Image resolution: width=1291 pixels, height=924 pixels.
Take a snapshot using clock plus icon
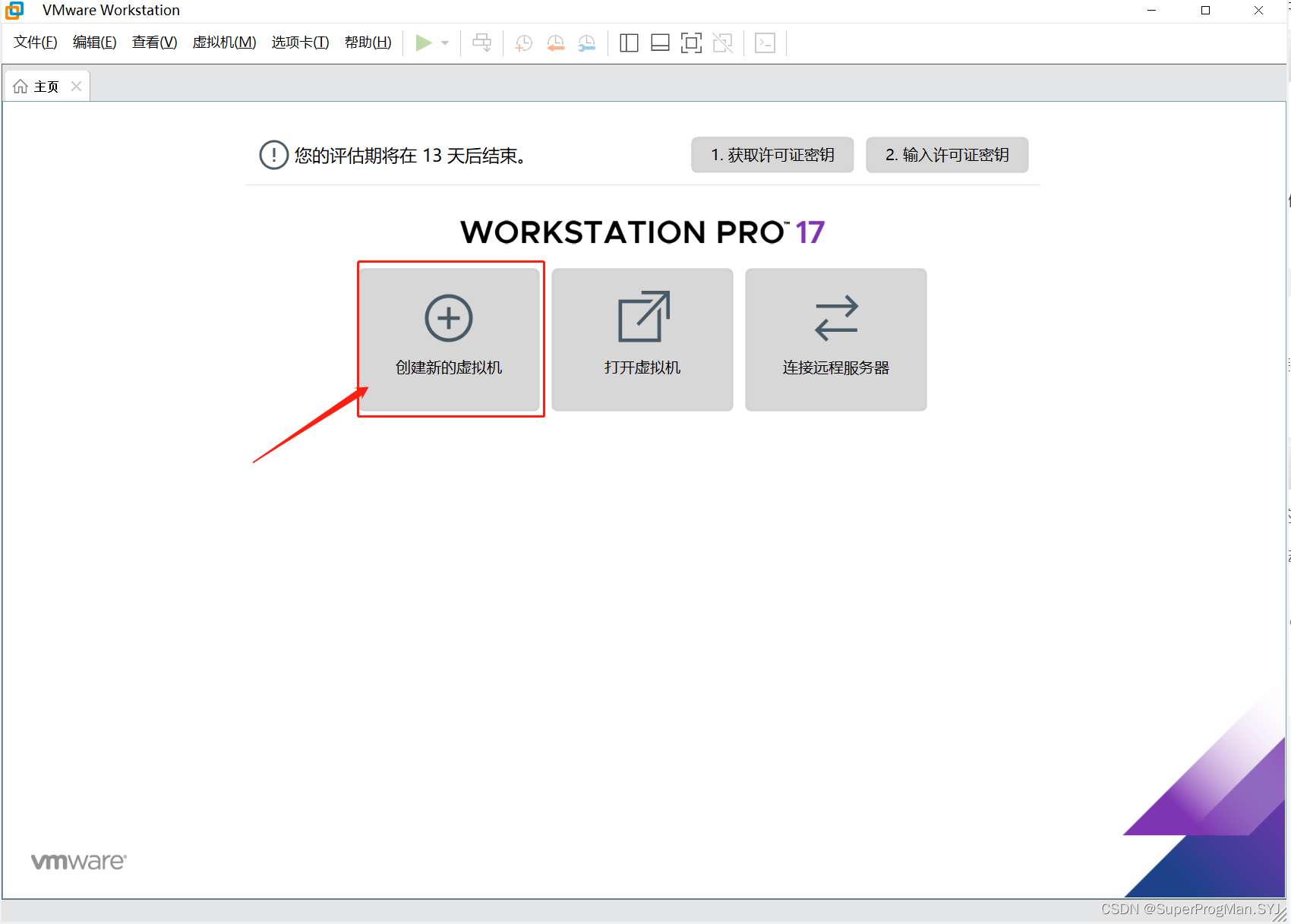pyautogui.click(x=524, y=43)
